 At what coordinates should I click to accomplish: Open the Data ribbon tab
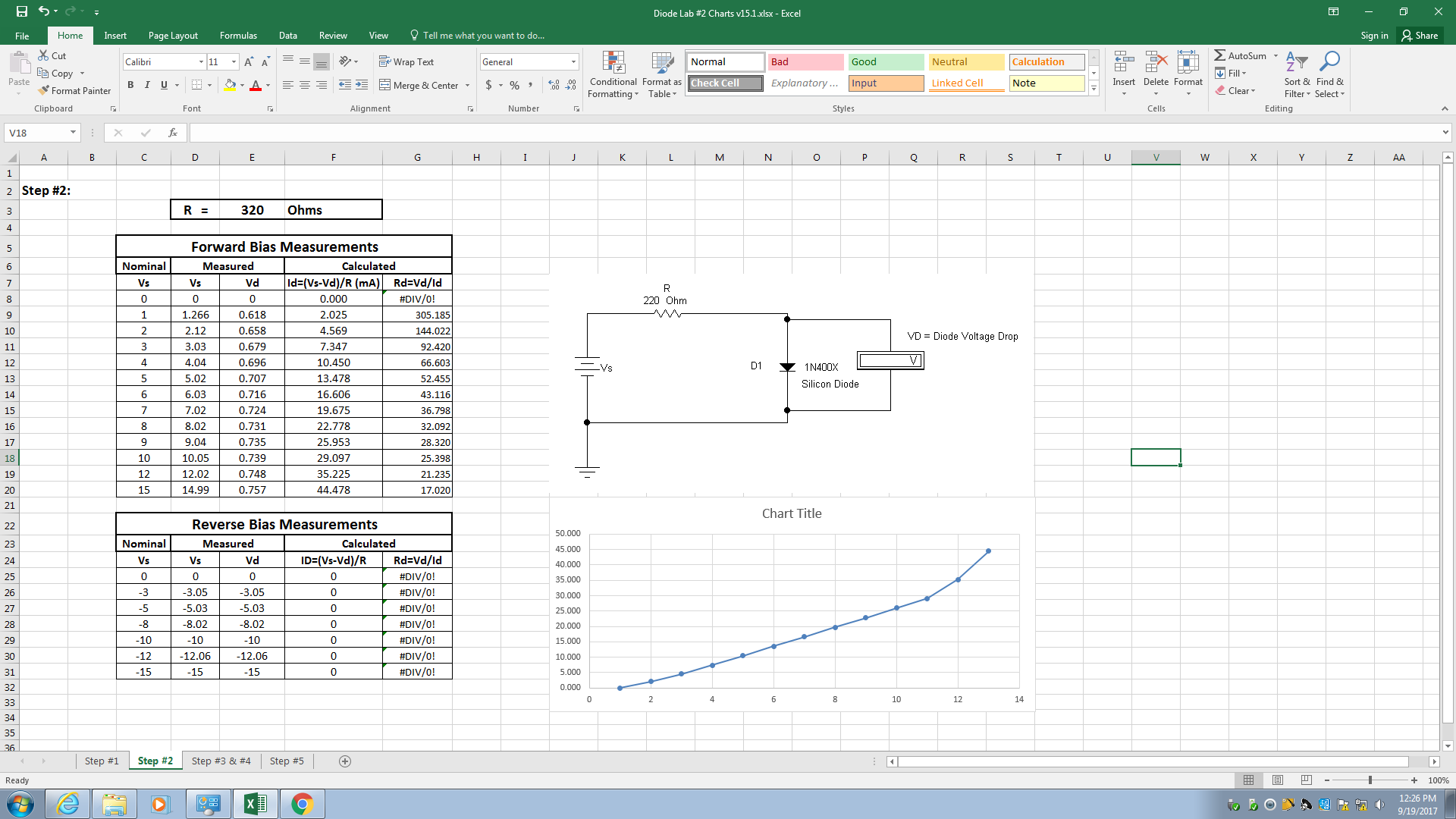pos(287,36)
